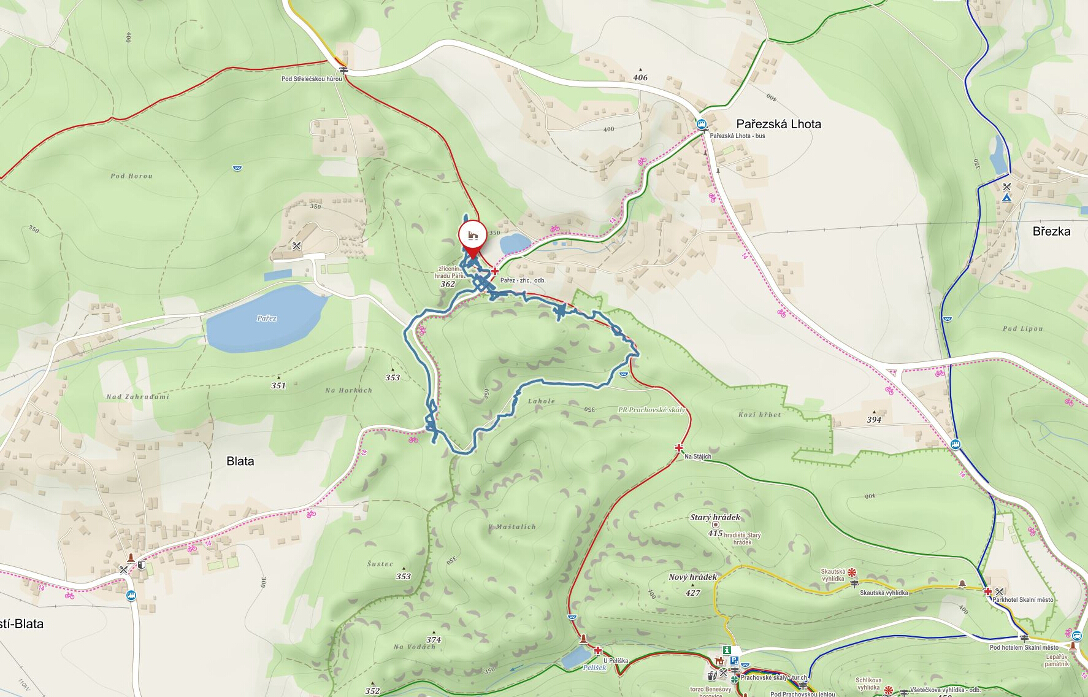Select the bus stop icon south of Blata
The image size is (1088, 697).
click(130, 595)
